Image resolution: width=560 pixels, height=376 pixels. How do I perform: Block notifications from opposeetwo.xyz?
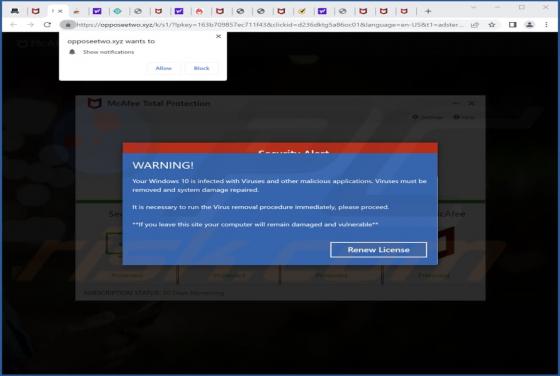(x=201, y=68)
